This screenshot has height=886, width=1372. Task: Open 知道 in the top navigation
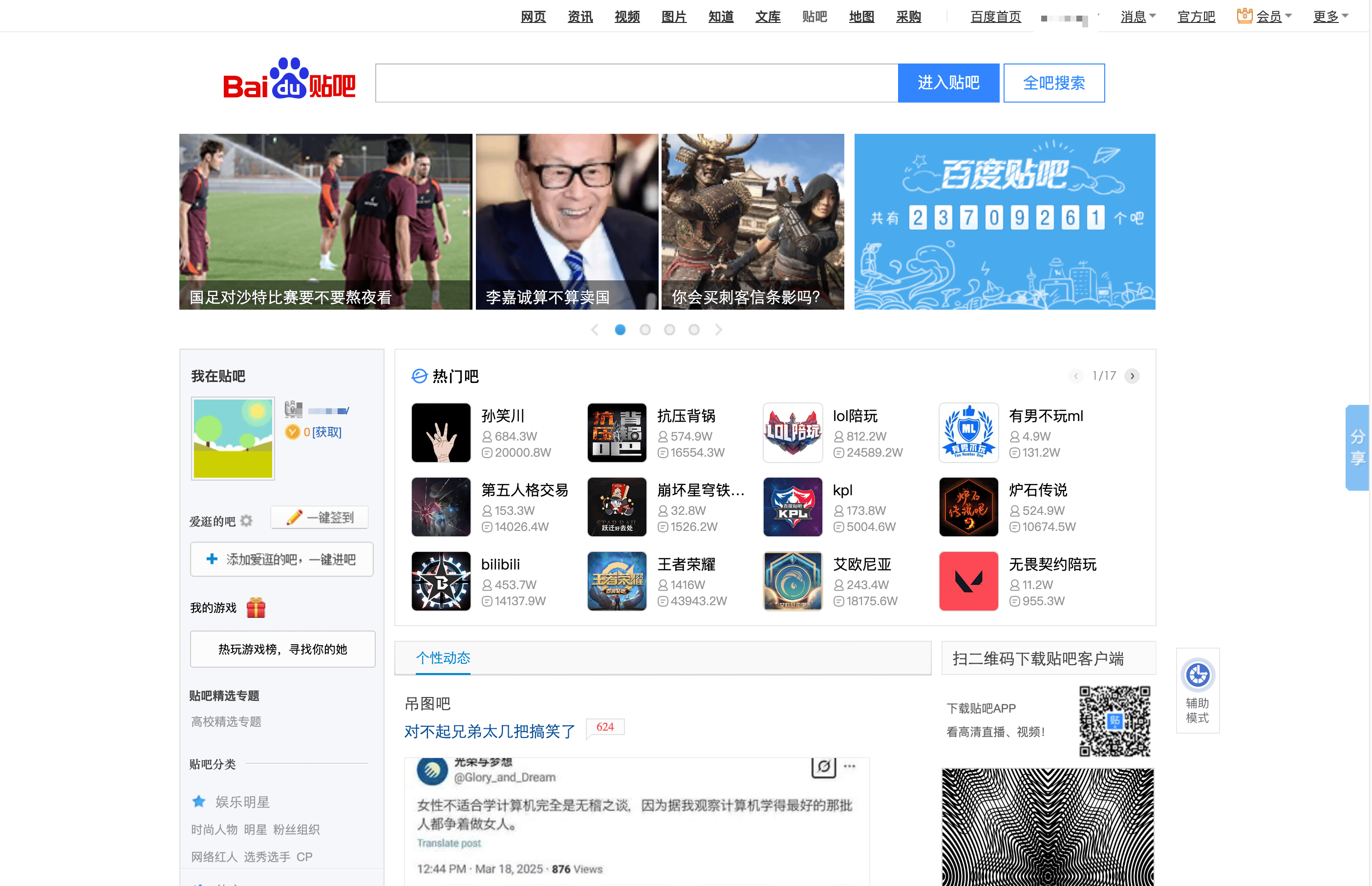[x=721, y=17]
